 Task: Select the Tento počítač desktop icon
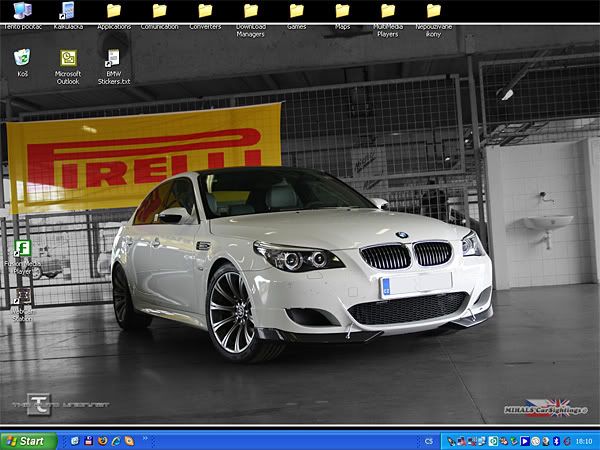pos(23,15)
